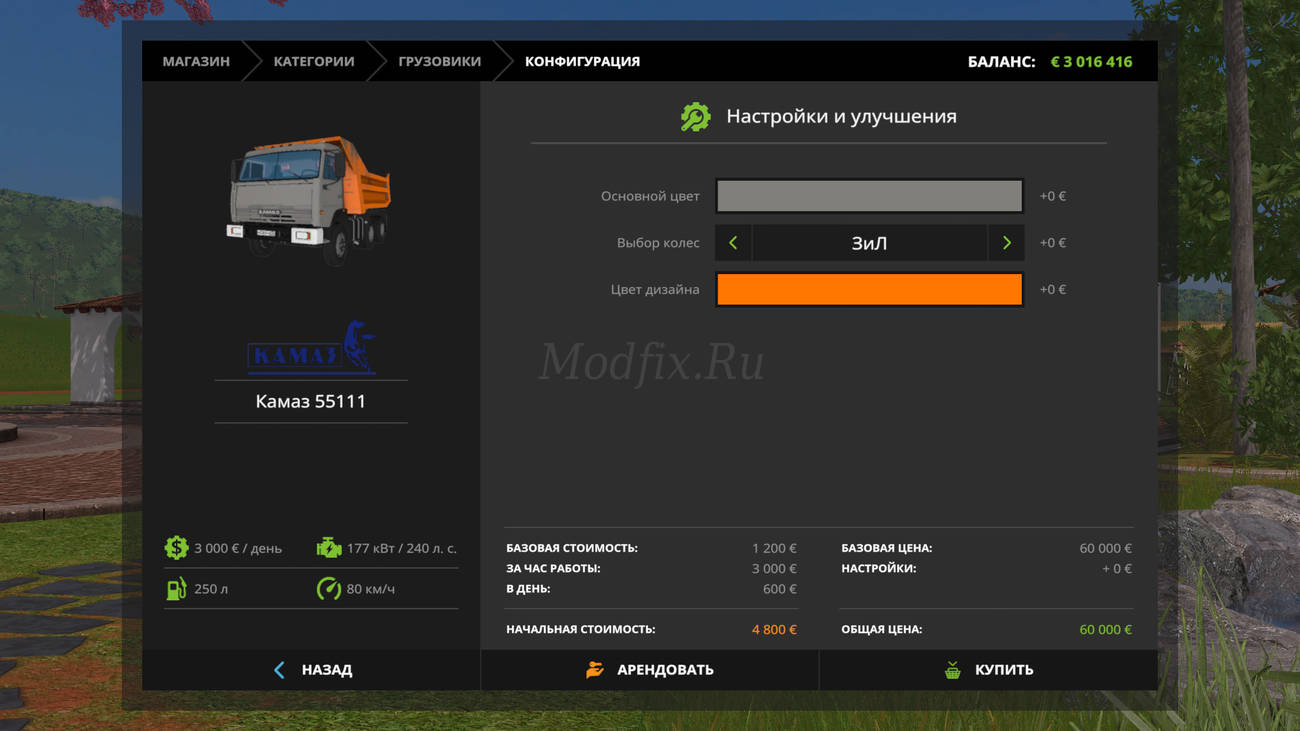Go to the КАТЕГОРИИ breadcrumb
This screenshot has width=1300, height=731.
click(314, 61)
